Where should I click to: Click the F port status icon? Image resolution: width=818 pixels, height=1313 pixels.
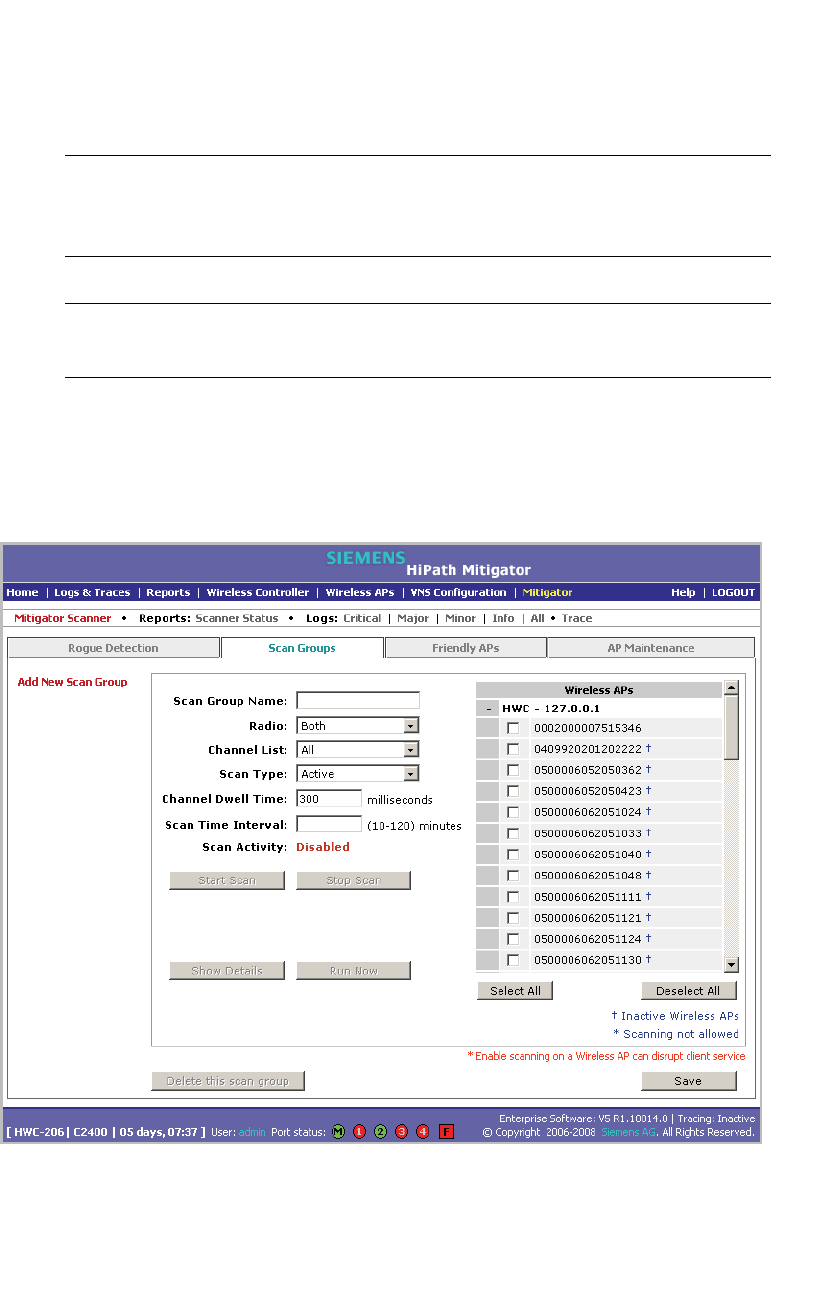[x=446, y=1132]
